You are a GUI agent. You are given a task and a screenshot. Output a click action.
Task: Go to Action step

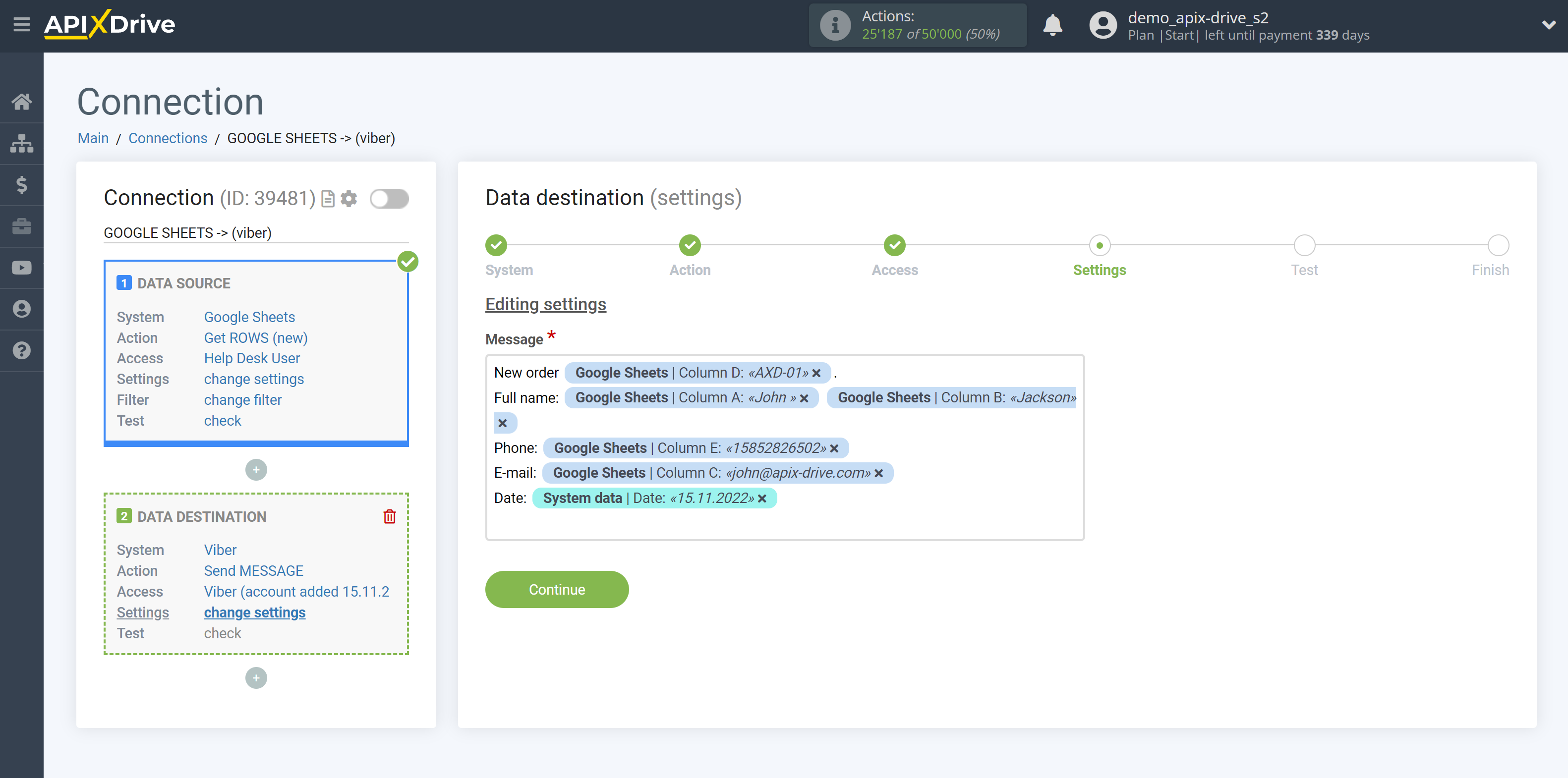coord(690,245)
